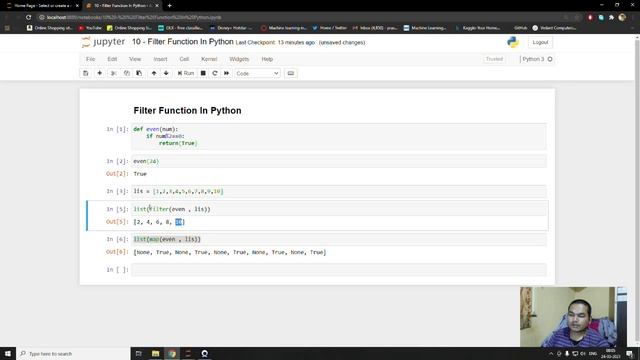Click the empty last code cell
This screenshot has width=640, height=360.
(339, 269)
